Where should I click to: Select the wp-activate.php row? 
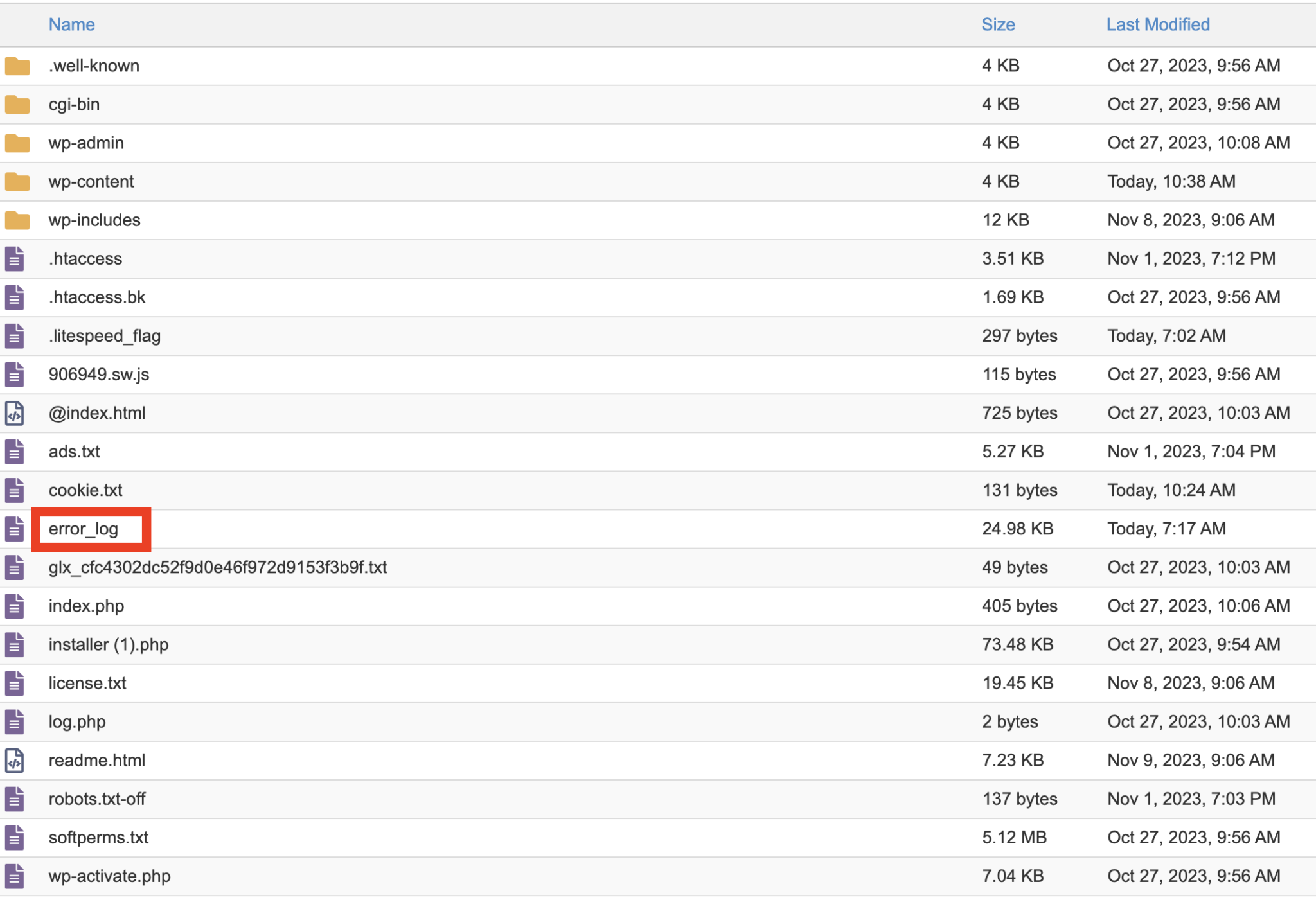point(109,876)
